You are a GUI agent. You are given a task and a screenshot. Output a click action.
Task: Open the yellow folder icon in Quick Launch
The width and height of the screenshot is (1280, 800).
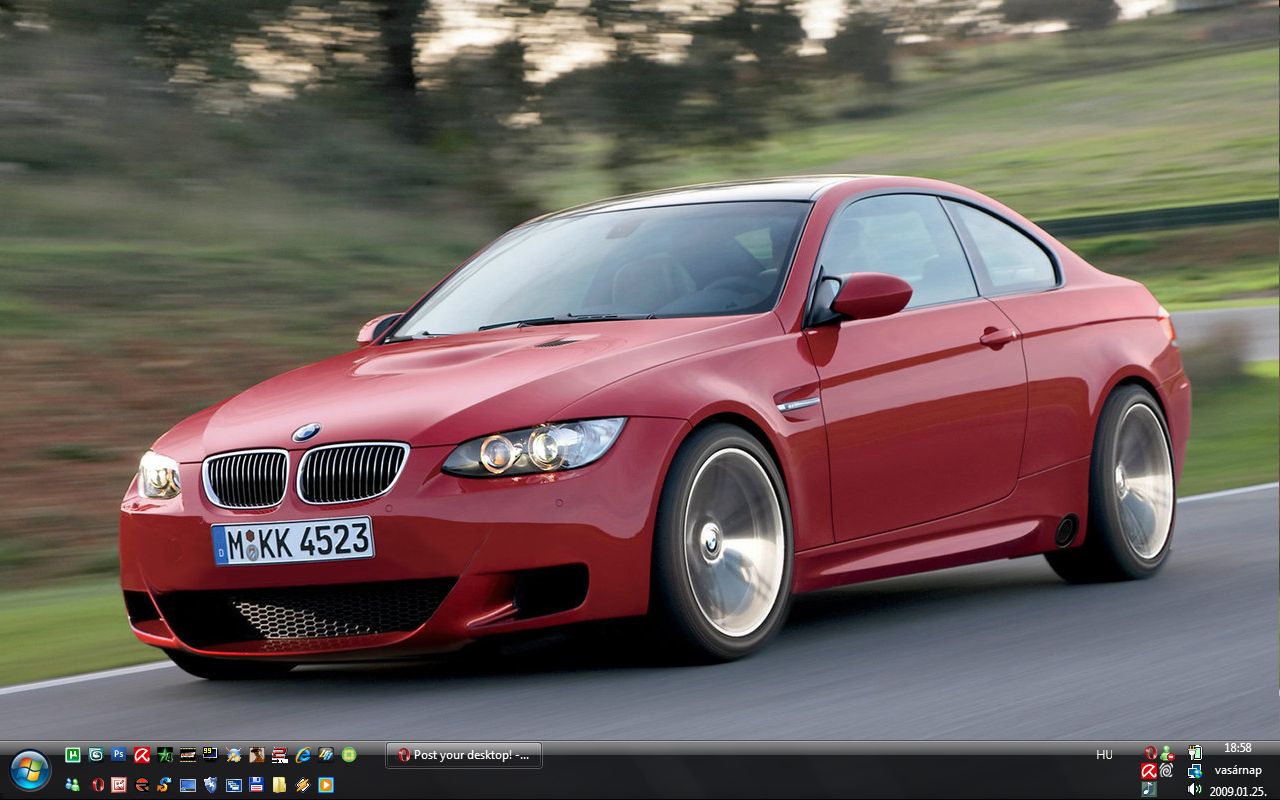tap(280, 784)
